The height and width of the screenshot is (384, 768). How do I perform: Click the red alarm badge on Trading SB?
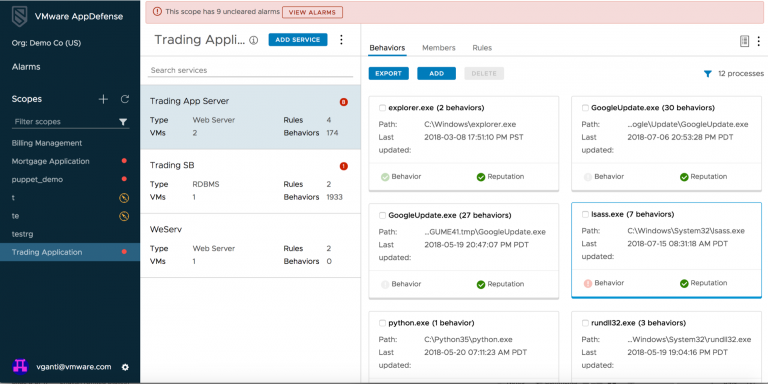pyautogui.click(x=343, y=166)
